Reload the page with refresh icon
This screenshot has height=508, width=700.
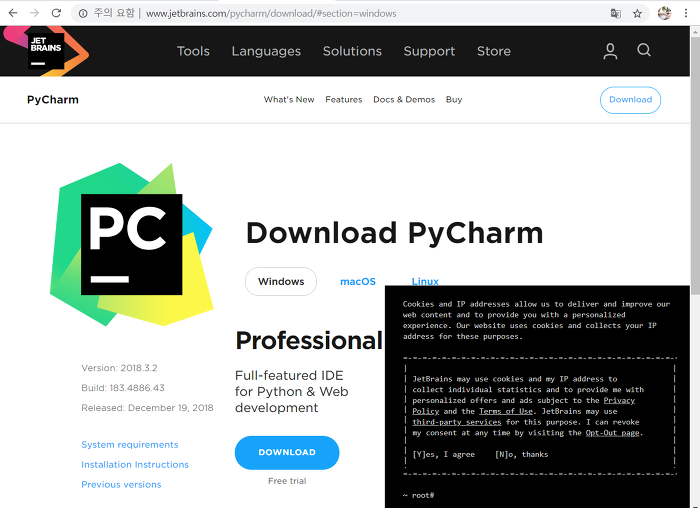[x=56, y=13]
